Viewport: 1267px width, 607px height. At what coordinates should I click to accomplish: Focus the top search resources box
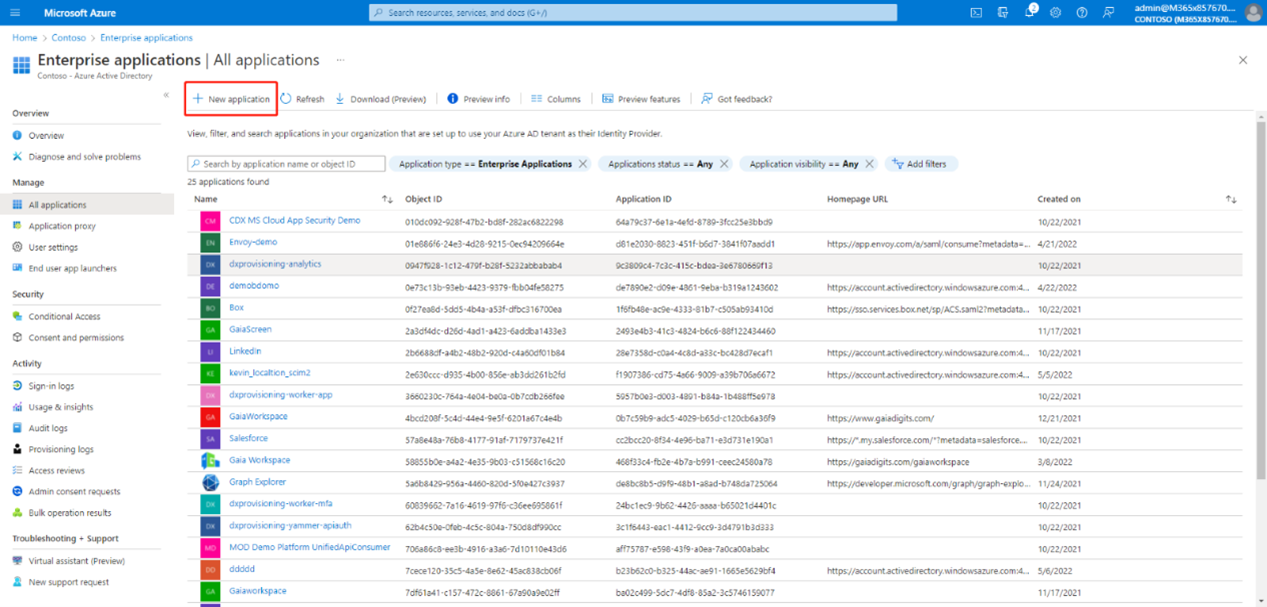[633, 13]
